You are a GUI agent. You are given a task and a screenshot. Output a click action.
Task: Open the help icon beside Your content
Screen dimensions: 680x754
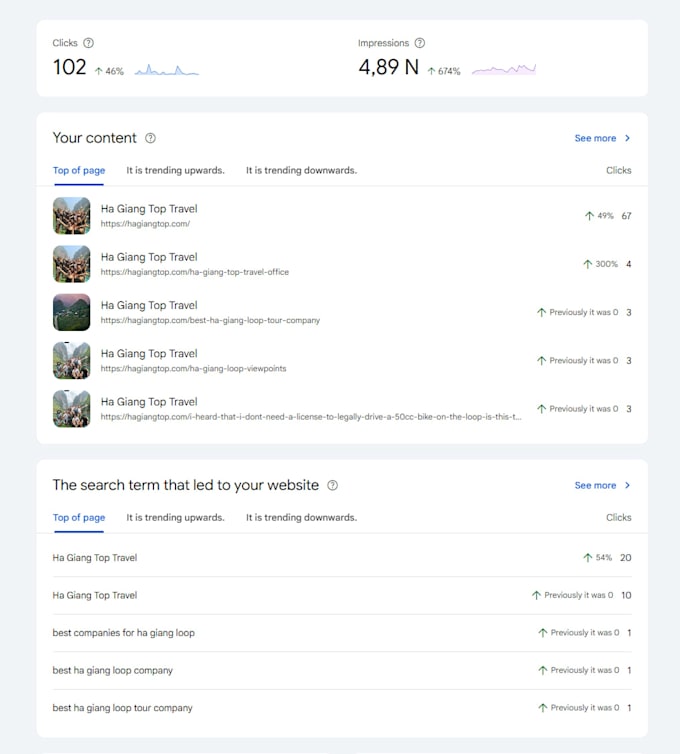(151, 138)
